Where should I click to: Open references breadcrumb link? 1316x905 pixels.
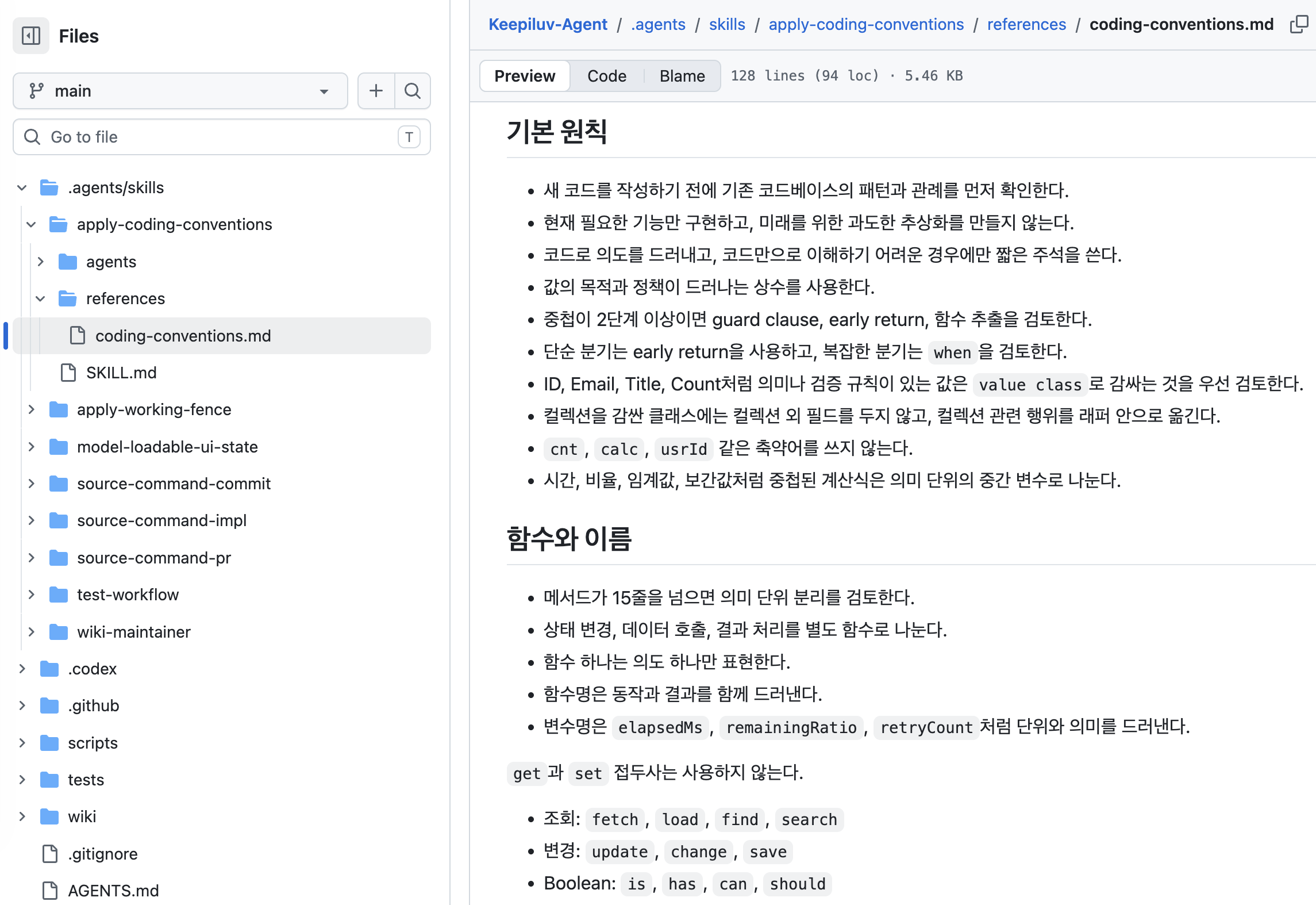pyautogui.click(x=1026, y=24)
